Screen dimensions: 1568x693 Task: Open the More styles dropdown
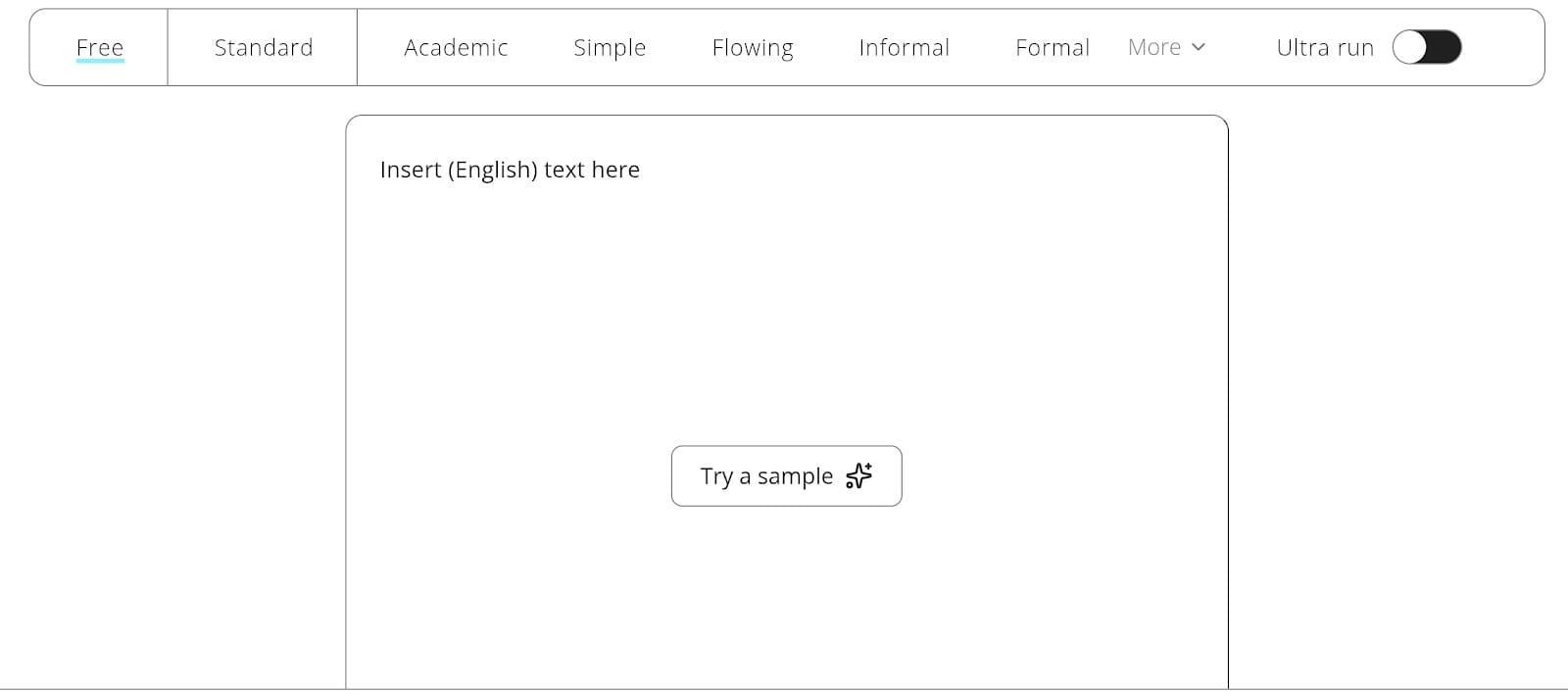pos(1154,47)
